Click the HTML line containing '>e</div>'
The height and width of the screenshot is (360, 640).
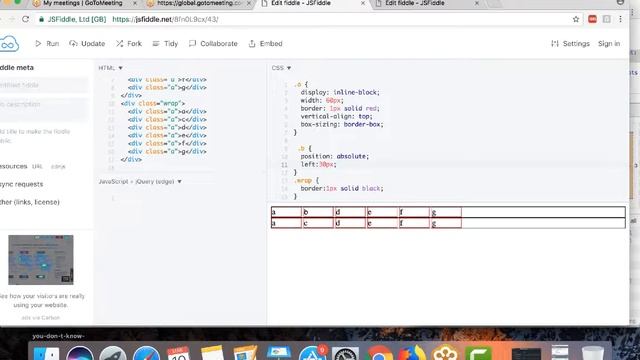(167, 135)
